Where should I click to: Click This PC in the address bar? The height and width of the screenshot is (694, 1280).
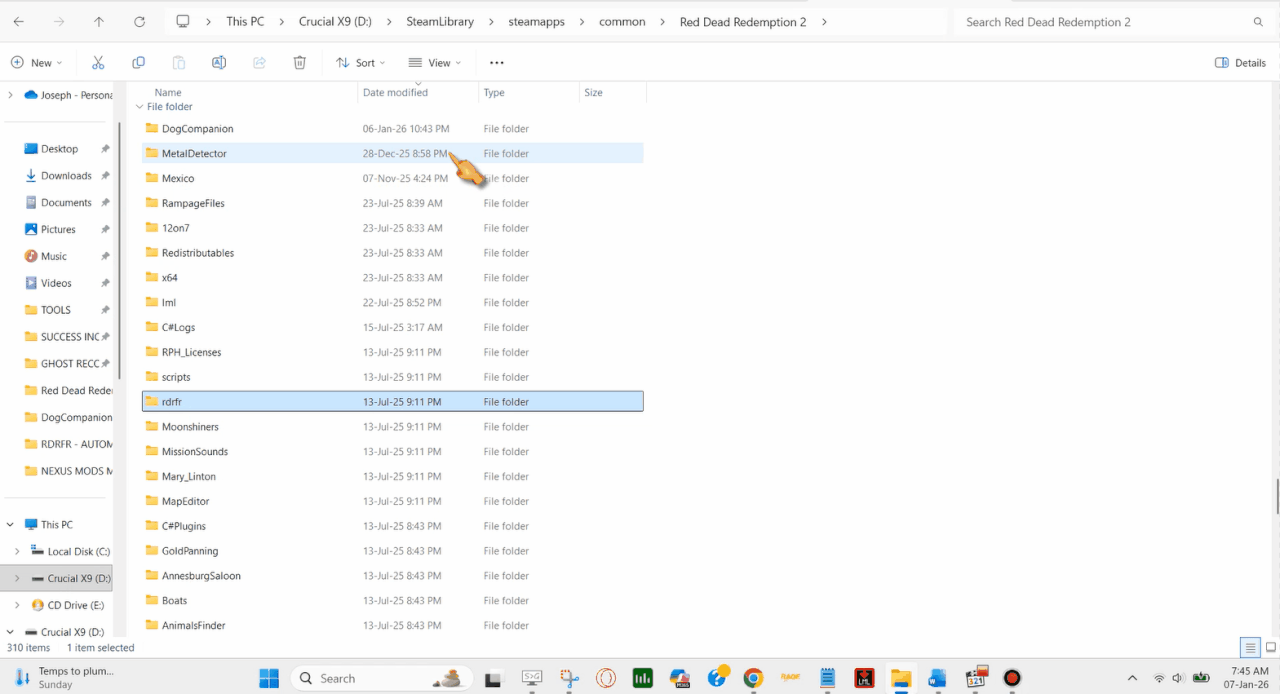(x=245, y=21)
